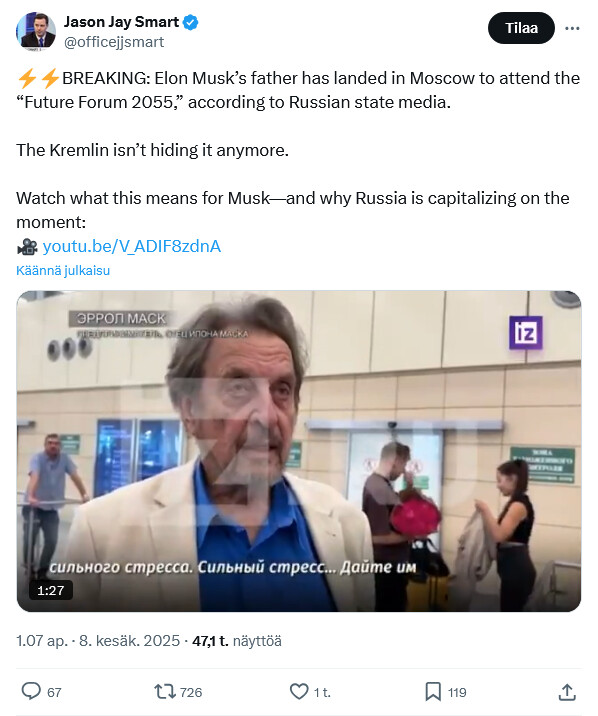The height and width of the screenshot is (716, 598).
Task: Click the reply speech bubble icon
Action: coord(31,691)
